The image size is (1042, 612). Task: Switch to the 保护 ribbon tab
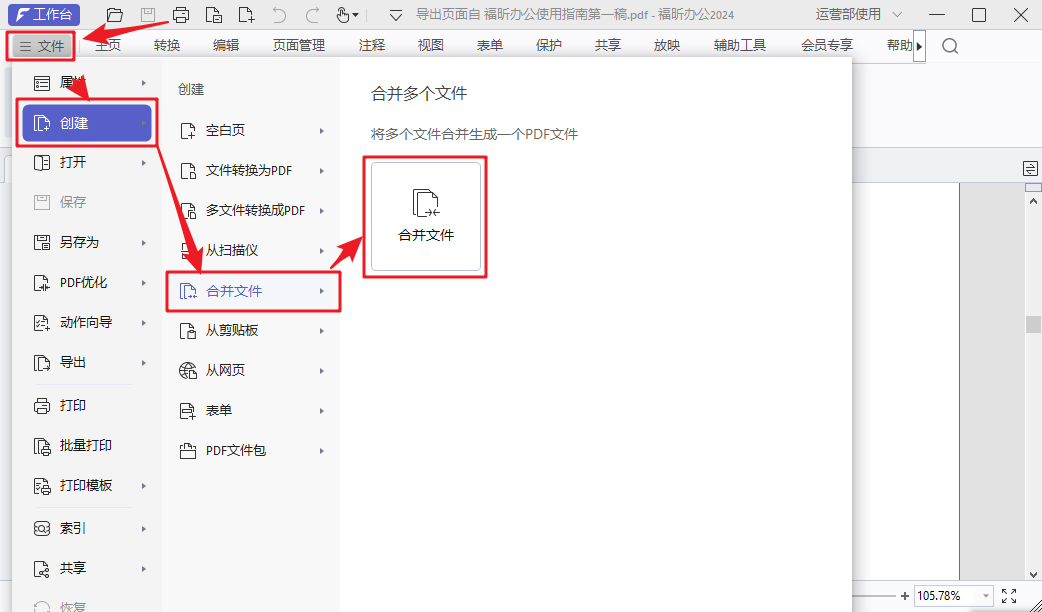pos(549,45)
